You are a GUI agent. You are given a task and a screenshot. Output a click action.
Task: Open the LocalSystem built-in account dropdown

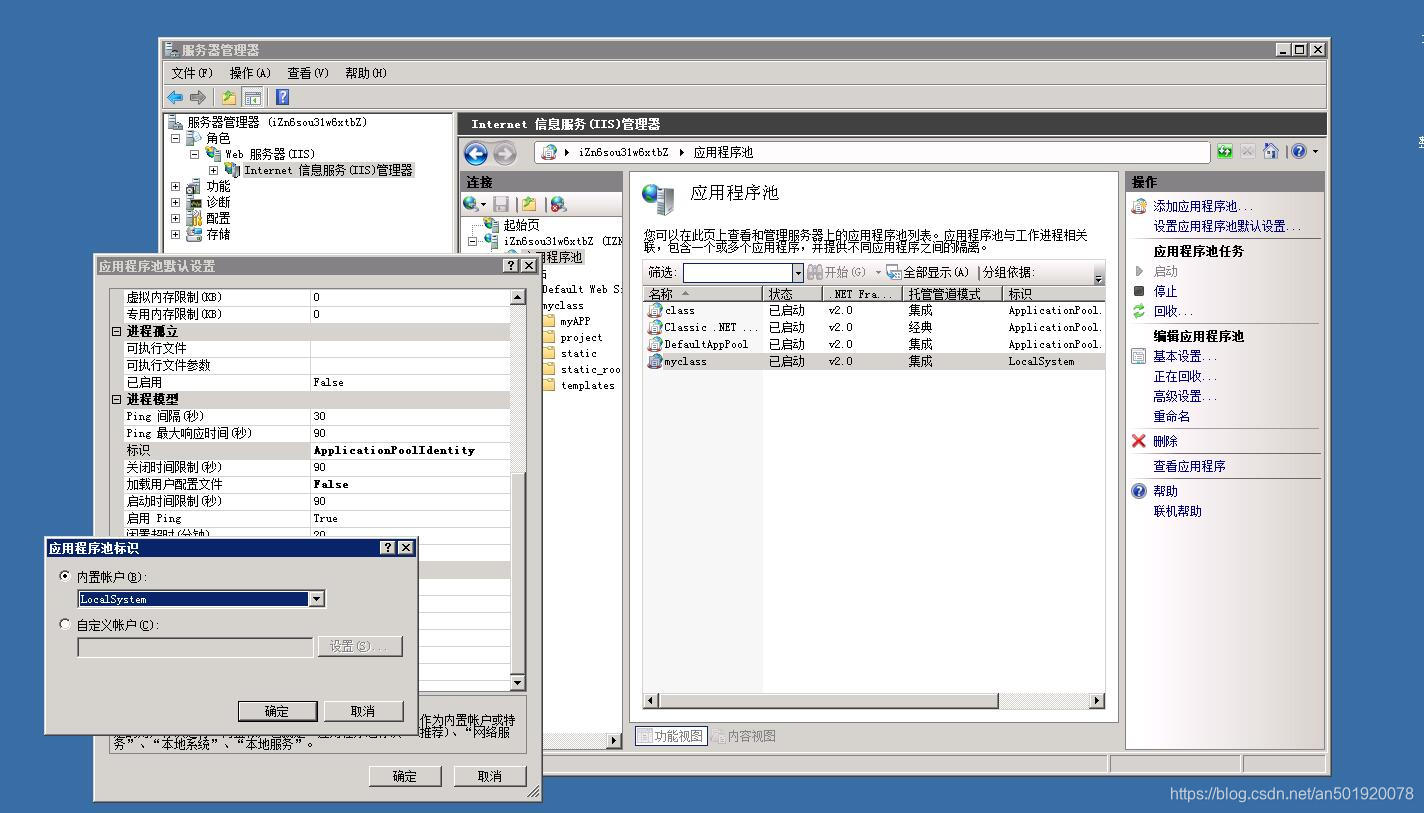pos(316,599)
